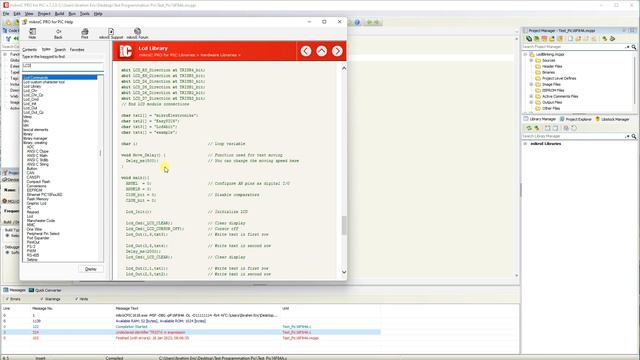The width and height of the screenshot is (640, 360).
Task: Open the File menu
Action: point(6,14)
